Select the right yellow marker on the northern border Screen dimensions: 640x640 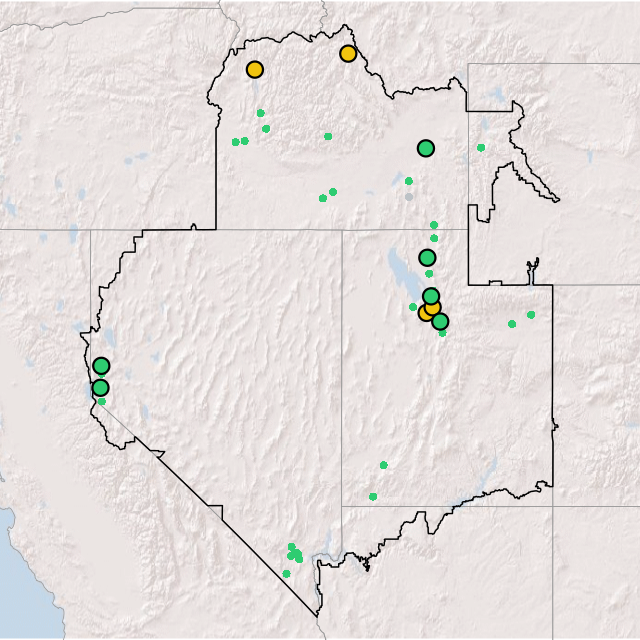348,53
